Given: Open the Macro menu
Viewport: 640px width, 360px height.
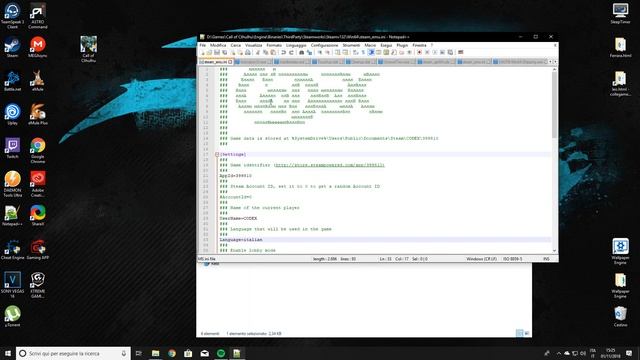Looking at the screenshot, I should pyautogui.click(x=370, y=45).
